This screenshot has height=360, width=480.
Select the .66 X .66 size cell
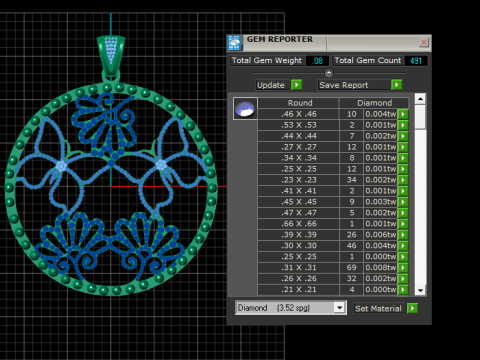pyautogui.click(x=299, y=224)
